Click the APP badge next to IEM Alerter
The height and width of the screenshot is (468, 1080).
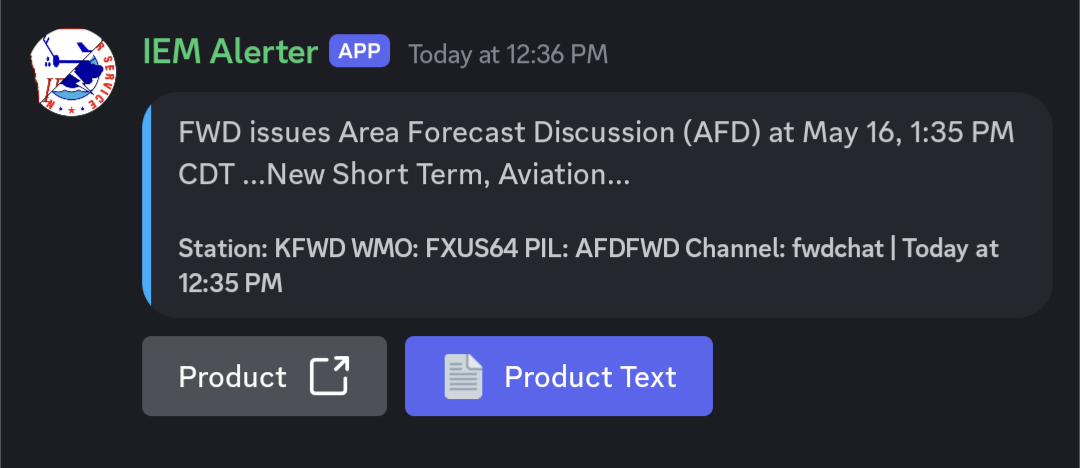[359, 51]
